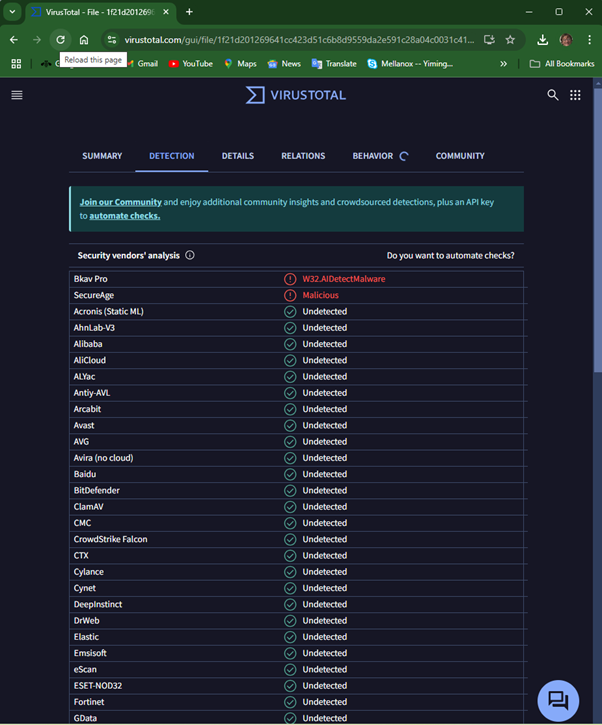Click the VirusTotal logo

pyautogui.click(x=296, y=95)
